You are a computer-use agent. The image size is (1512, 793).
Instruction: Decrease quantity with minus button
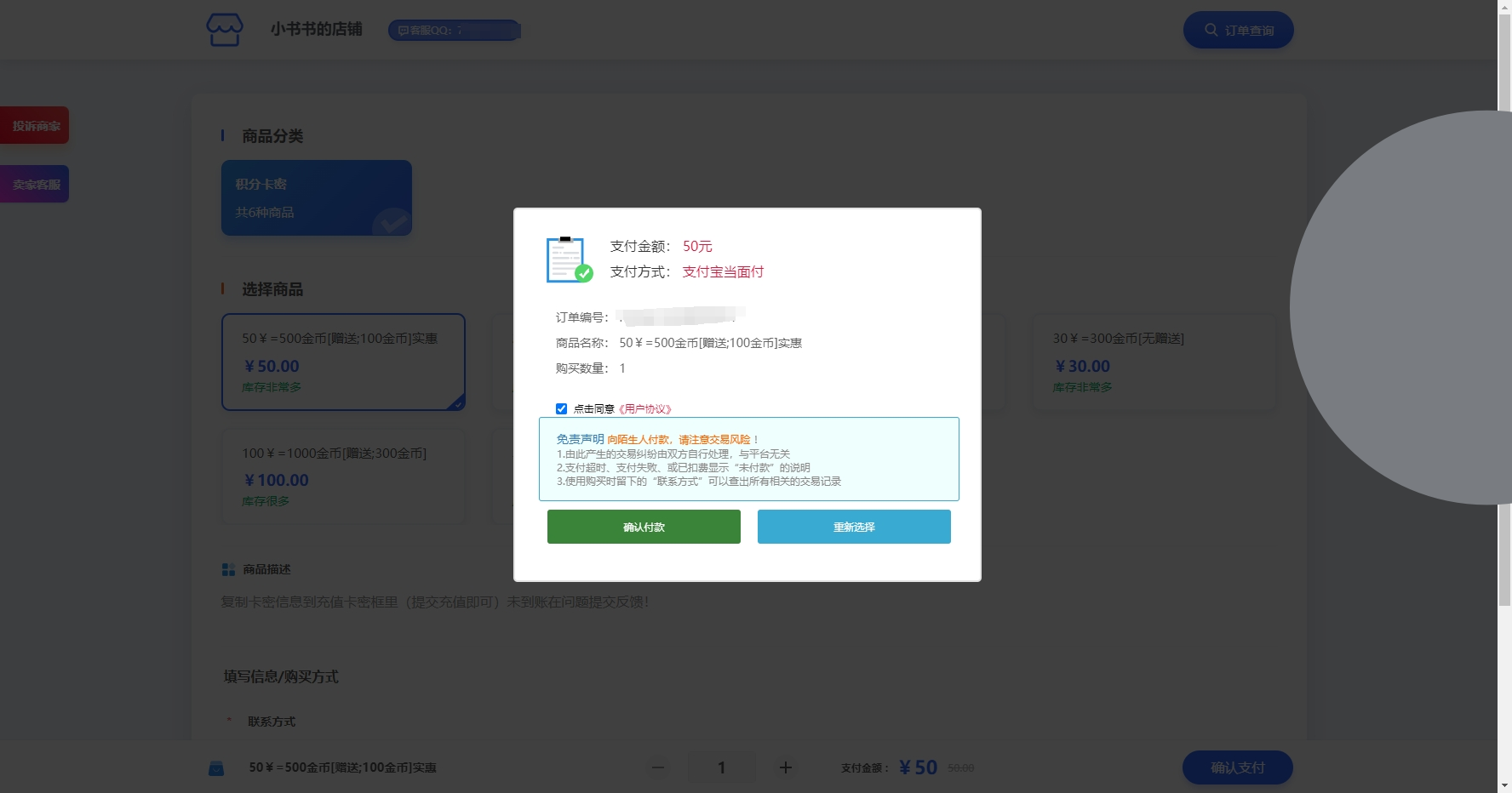point(658,767)
